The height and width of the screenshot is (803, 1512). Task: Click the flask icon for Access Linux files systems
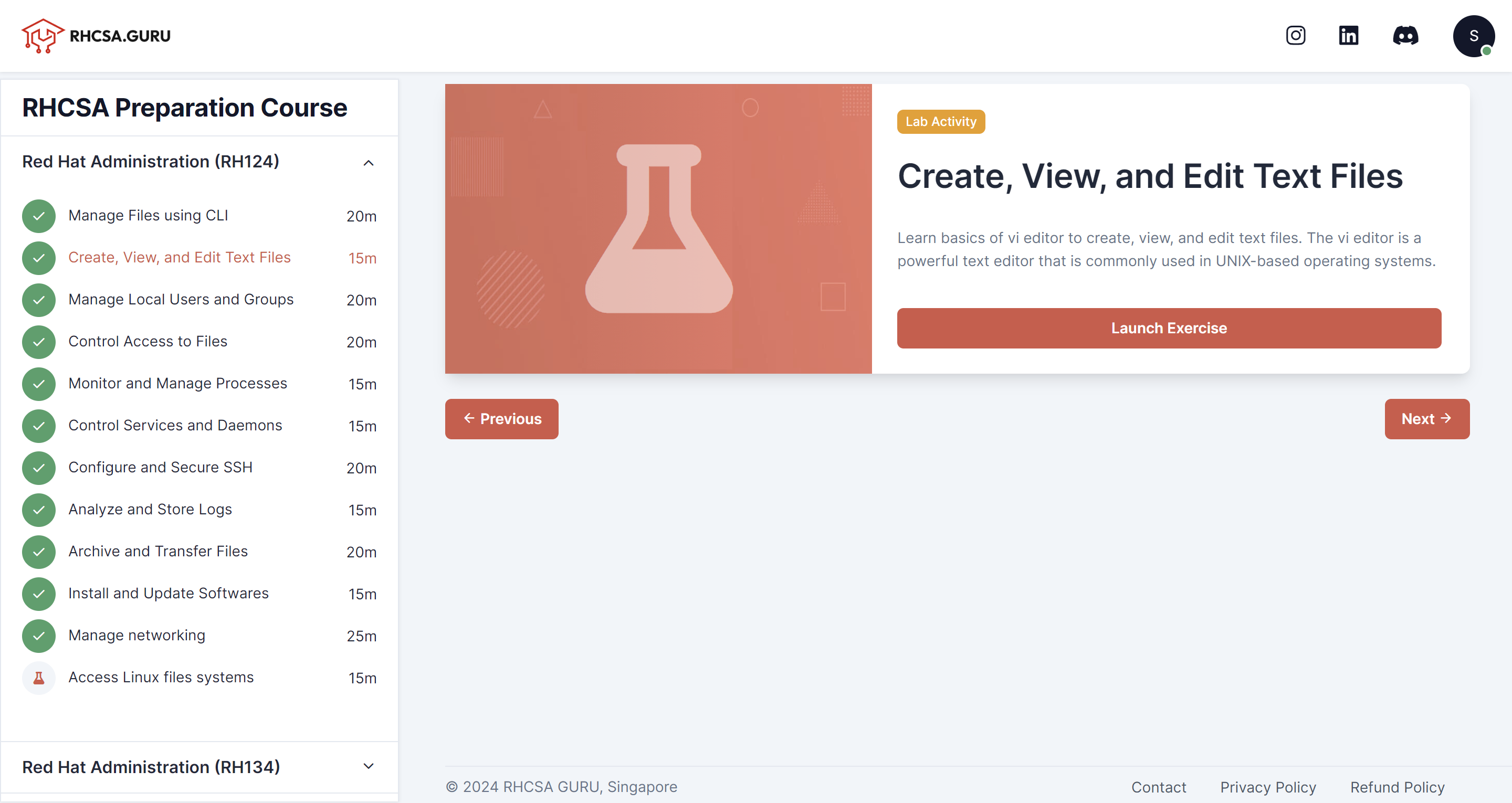pos(39,678)
